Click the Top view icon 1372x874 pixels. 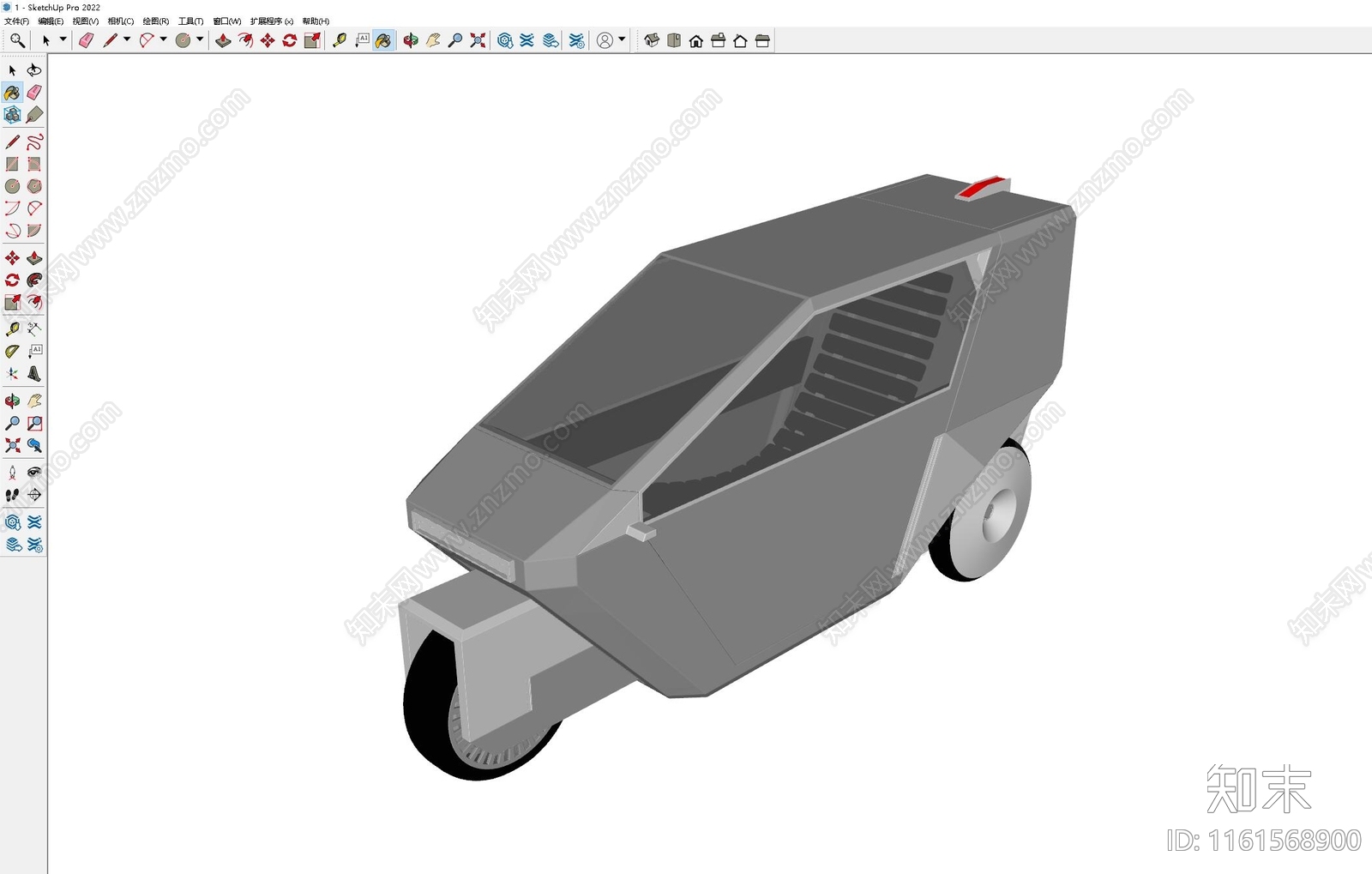point(674,40)
